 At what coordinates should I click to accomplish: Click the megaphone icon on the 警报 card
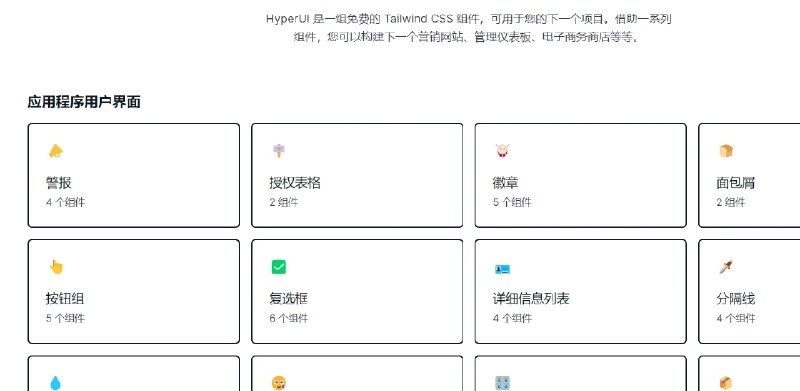click(x=56, y=151)
